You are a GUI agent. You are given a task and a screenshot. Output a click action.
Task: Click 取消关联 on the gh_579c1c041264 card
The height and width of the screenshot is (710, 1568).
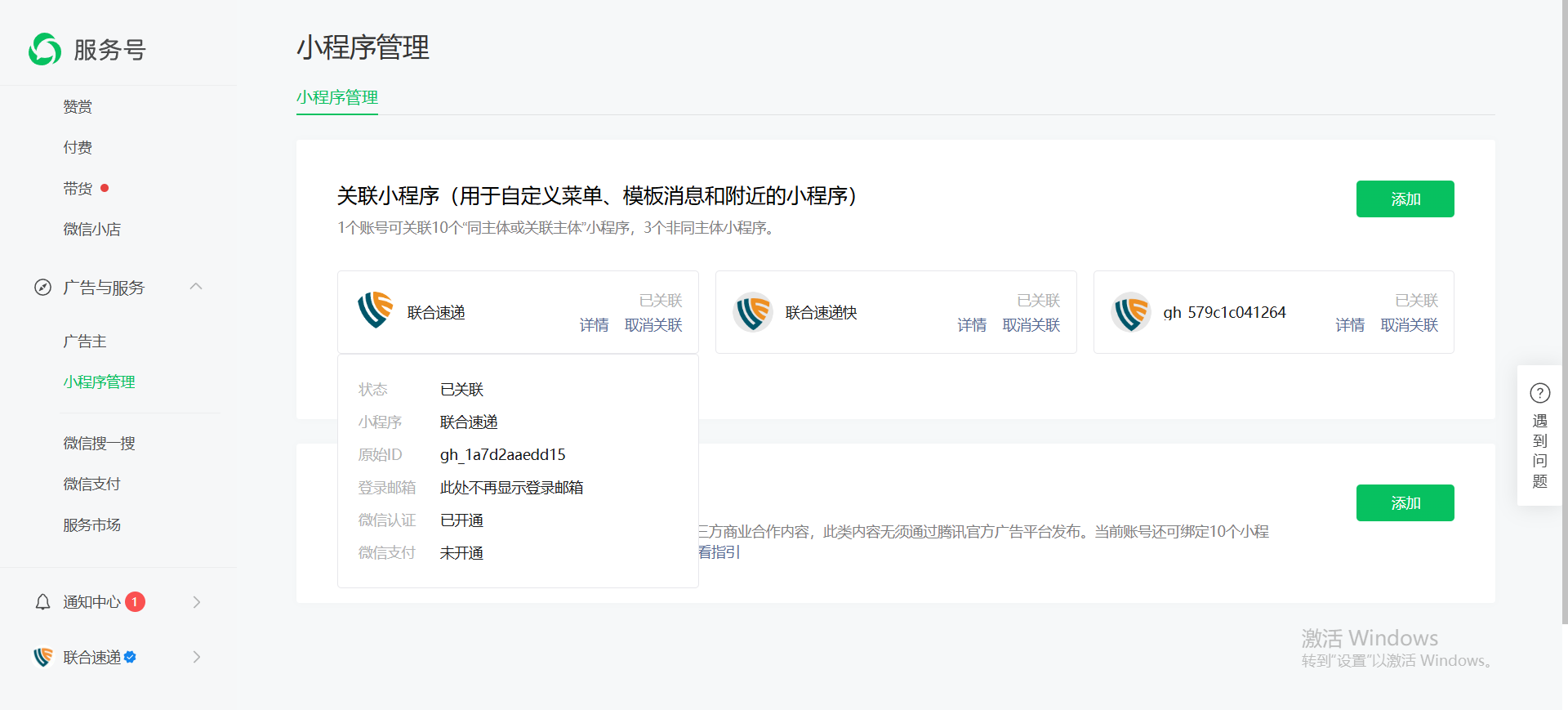pyautogui.click(x=1410, y=325)
